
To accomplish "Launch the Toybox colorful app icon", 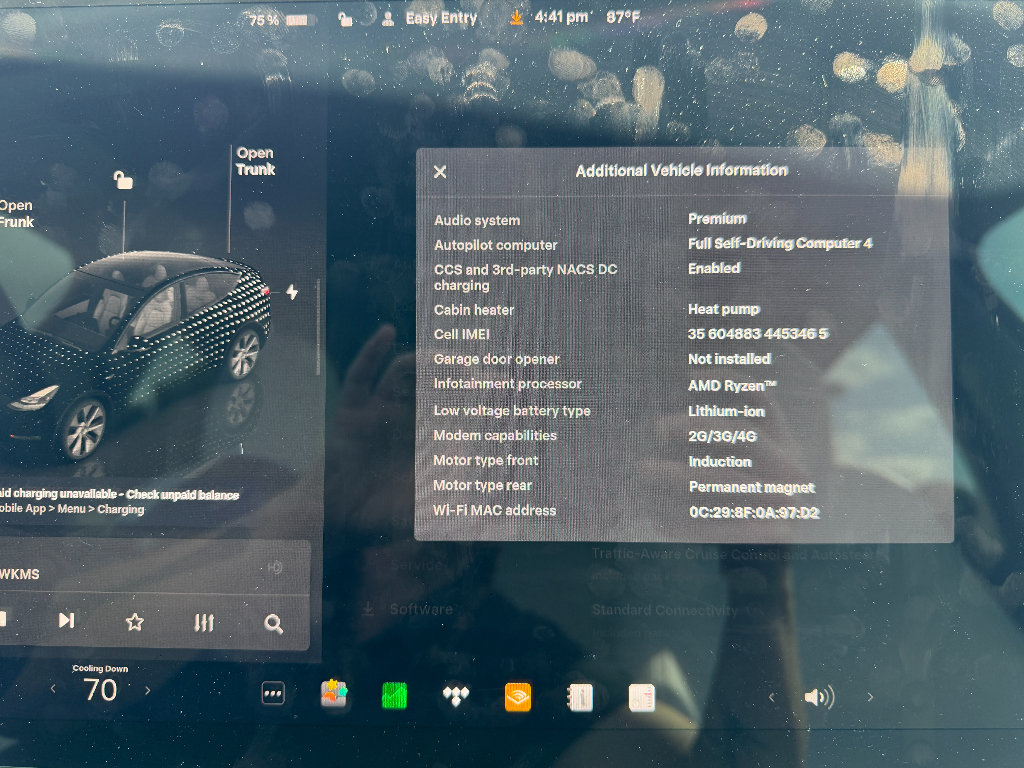I will (334, 694).
